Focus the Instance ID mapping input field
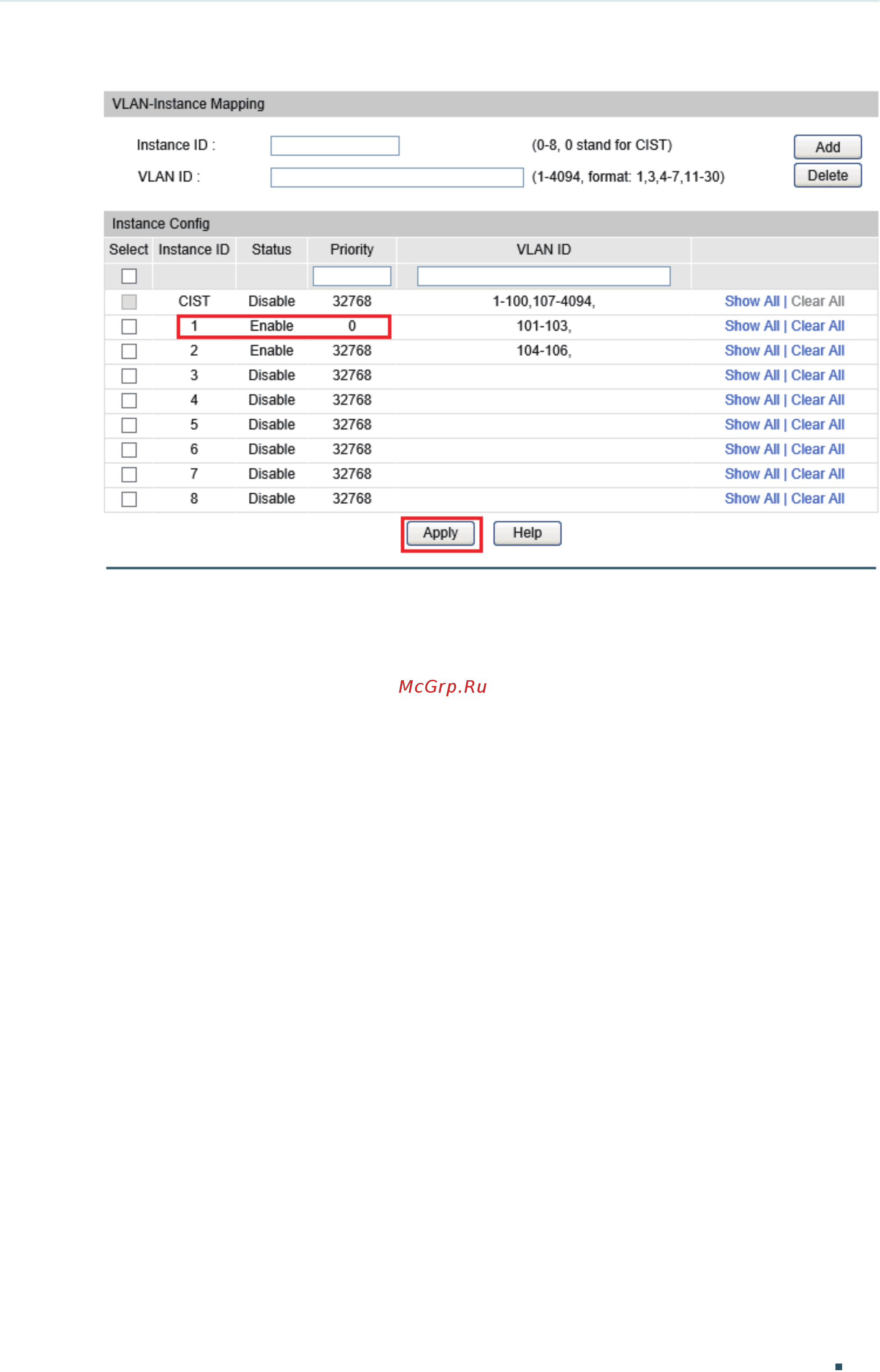 tap(335, 146)
